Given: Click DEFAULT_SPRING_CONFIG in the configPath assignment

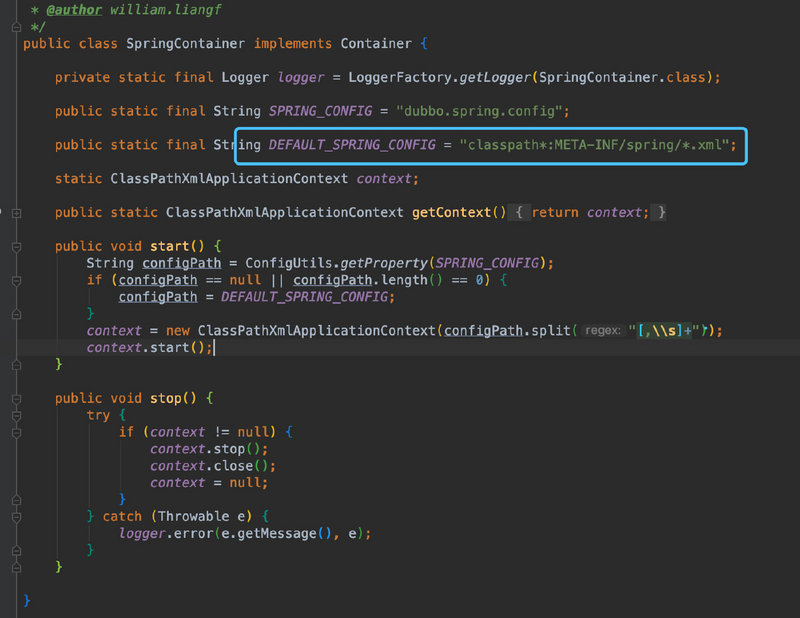Looking at the screenshot, I should [x=304, y=296].
